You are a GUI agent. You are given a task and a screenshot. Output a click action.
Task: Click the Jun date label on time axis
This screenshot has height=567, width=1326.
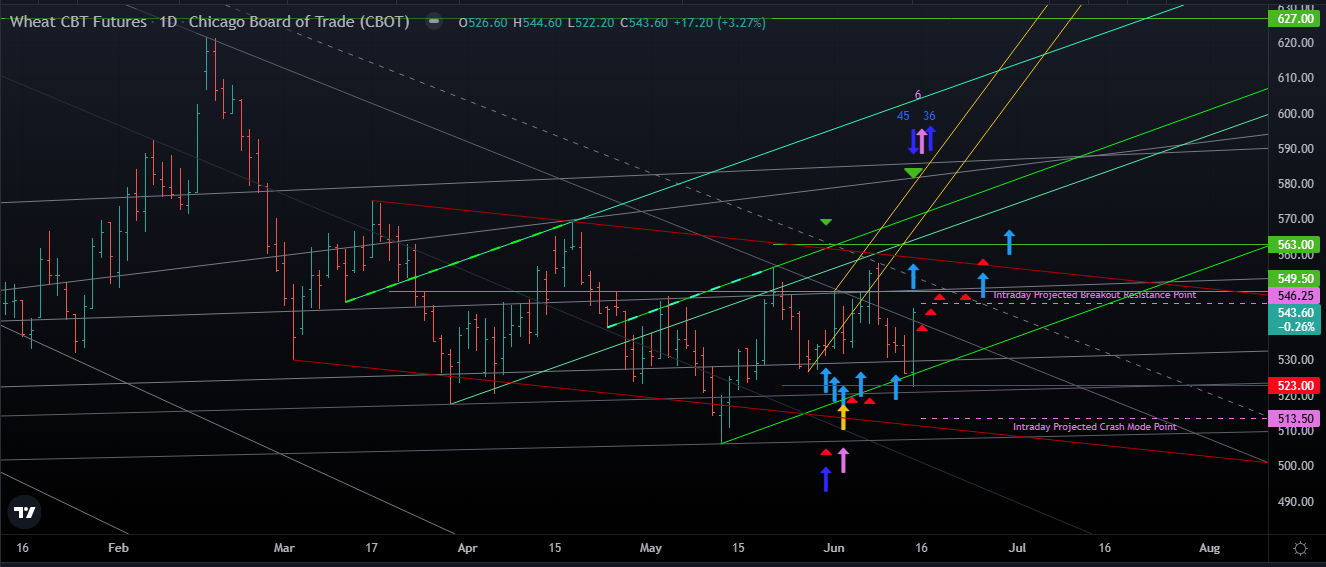pos(832,548)
